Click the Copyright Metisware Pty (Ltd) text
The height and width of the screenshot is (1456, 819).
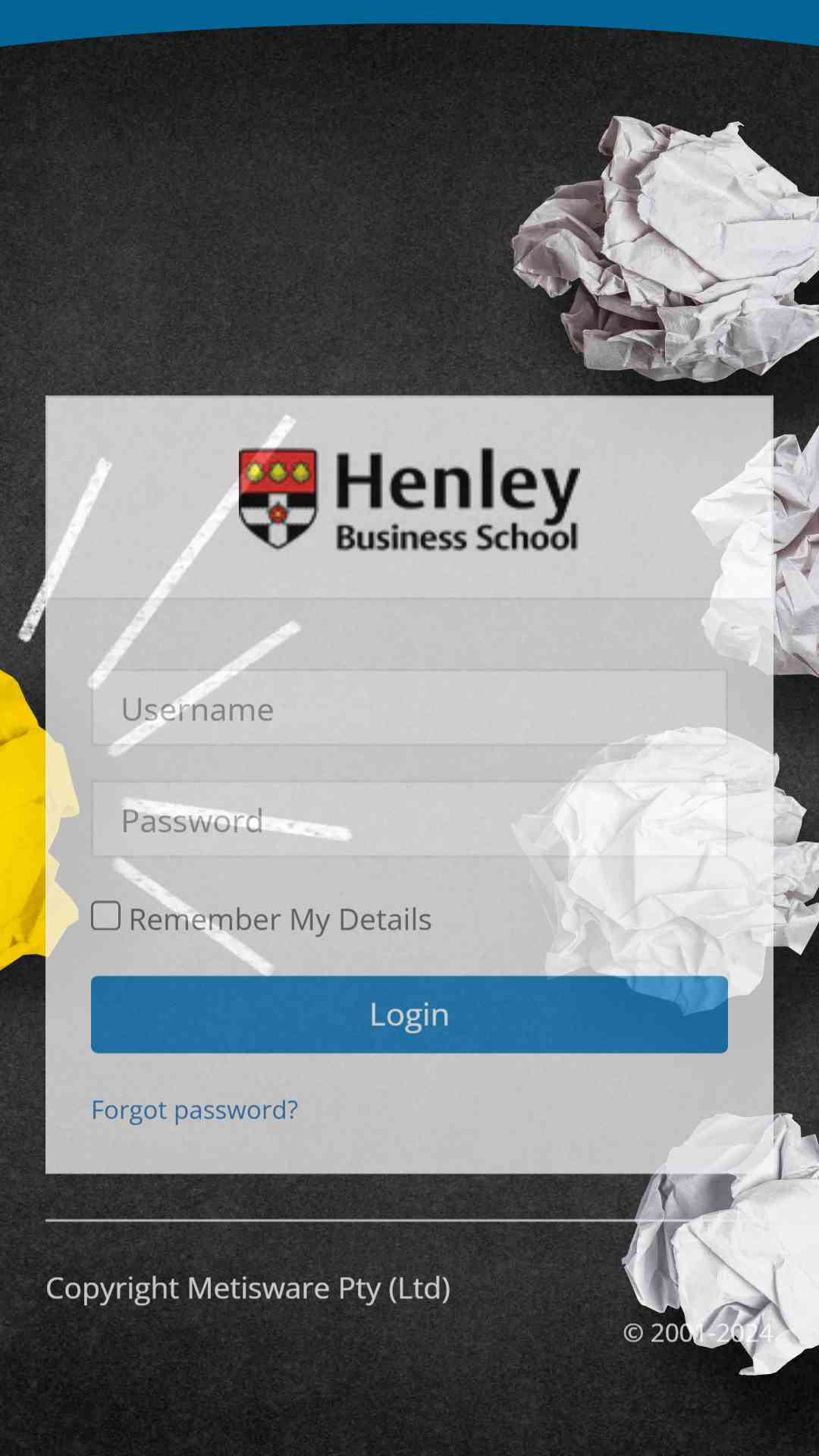tap(248, 1288)
